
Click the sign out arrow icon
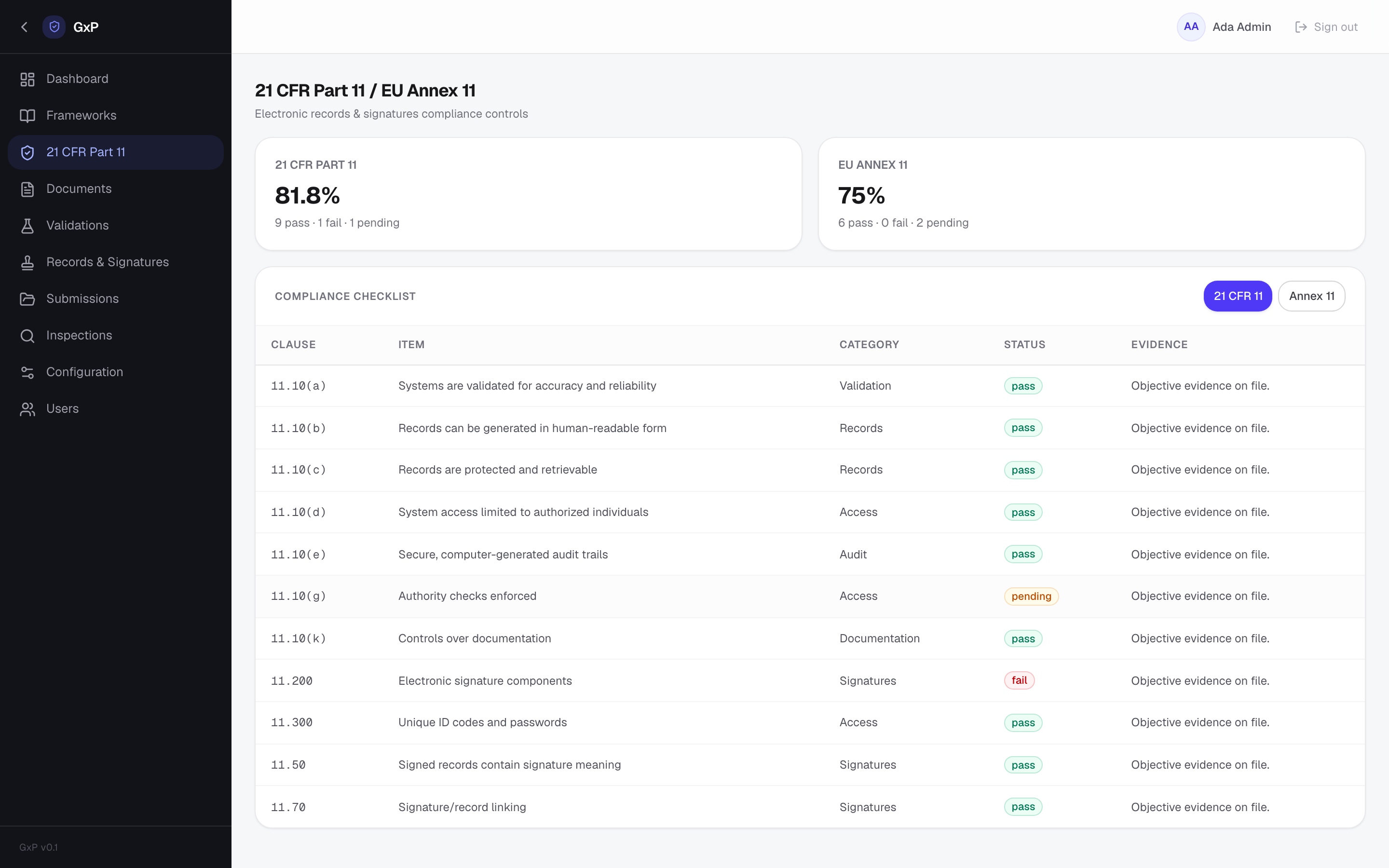coord(1301,27)
